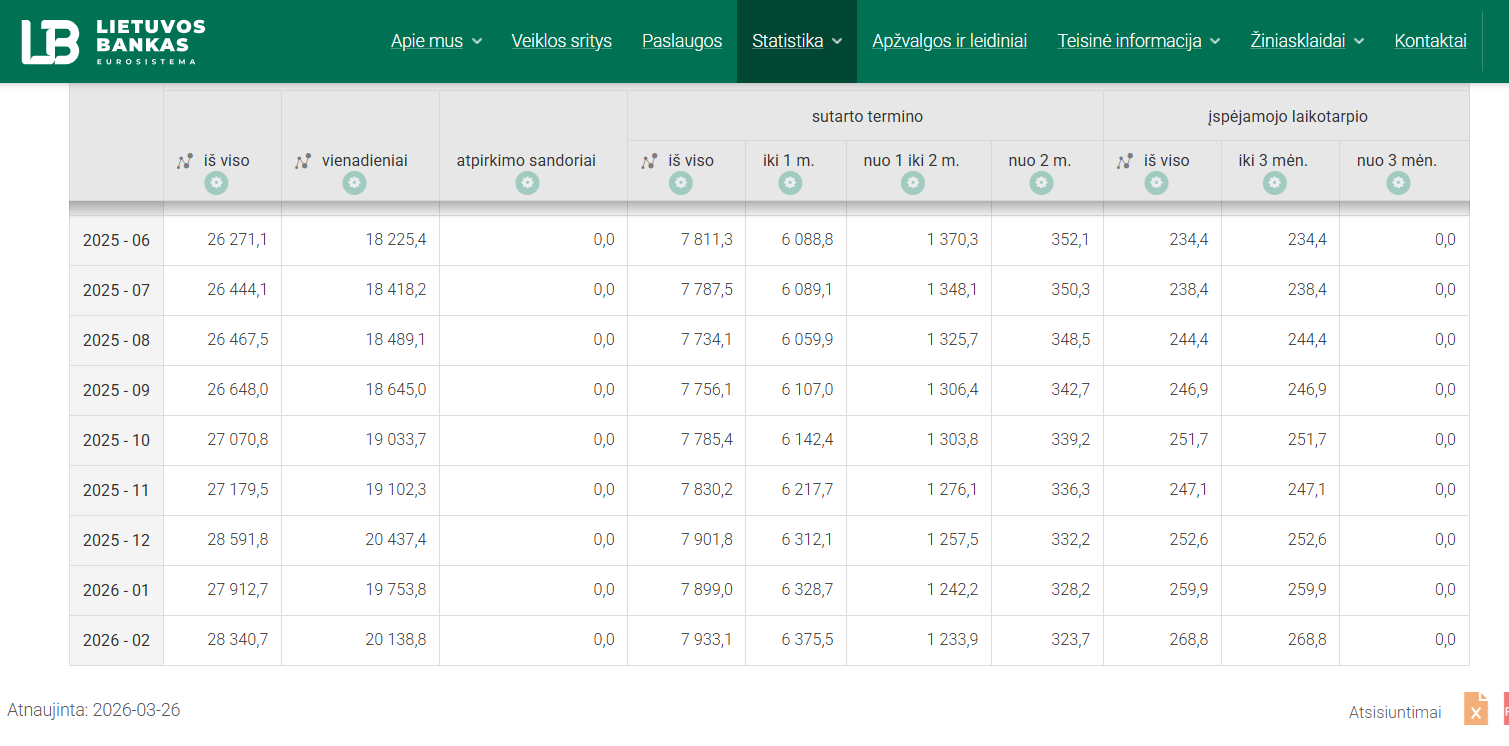Image resolution: width=1509 pixels, height=746 pixels.
Task: Go to Veiklos sritys page
Action: click(561, 41)
